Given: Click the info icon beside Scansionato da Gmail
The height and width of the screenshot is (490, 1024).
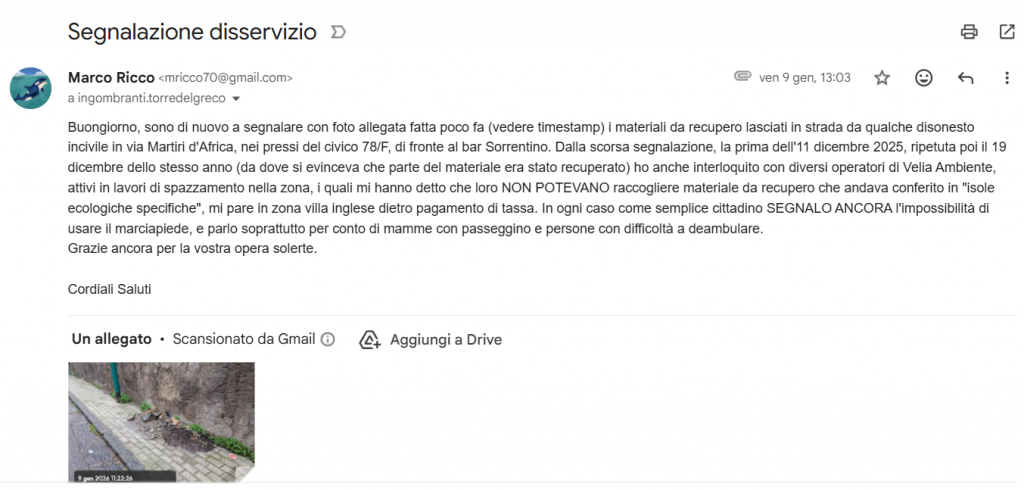Looking at the screenshot, I should 327,339.
